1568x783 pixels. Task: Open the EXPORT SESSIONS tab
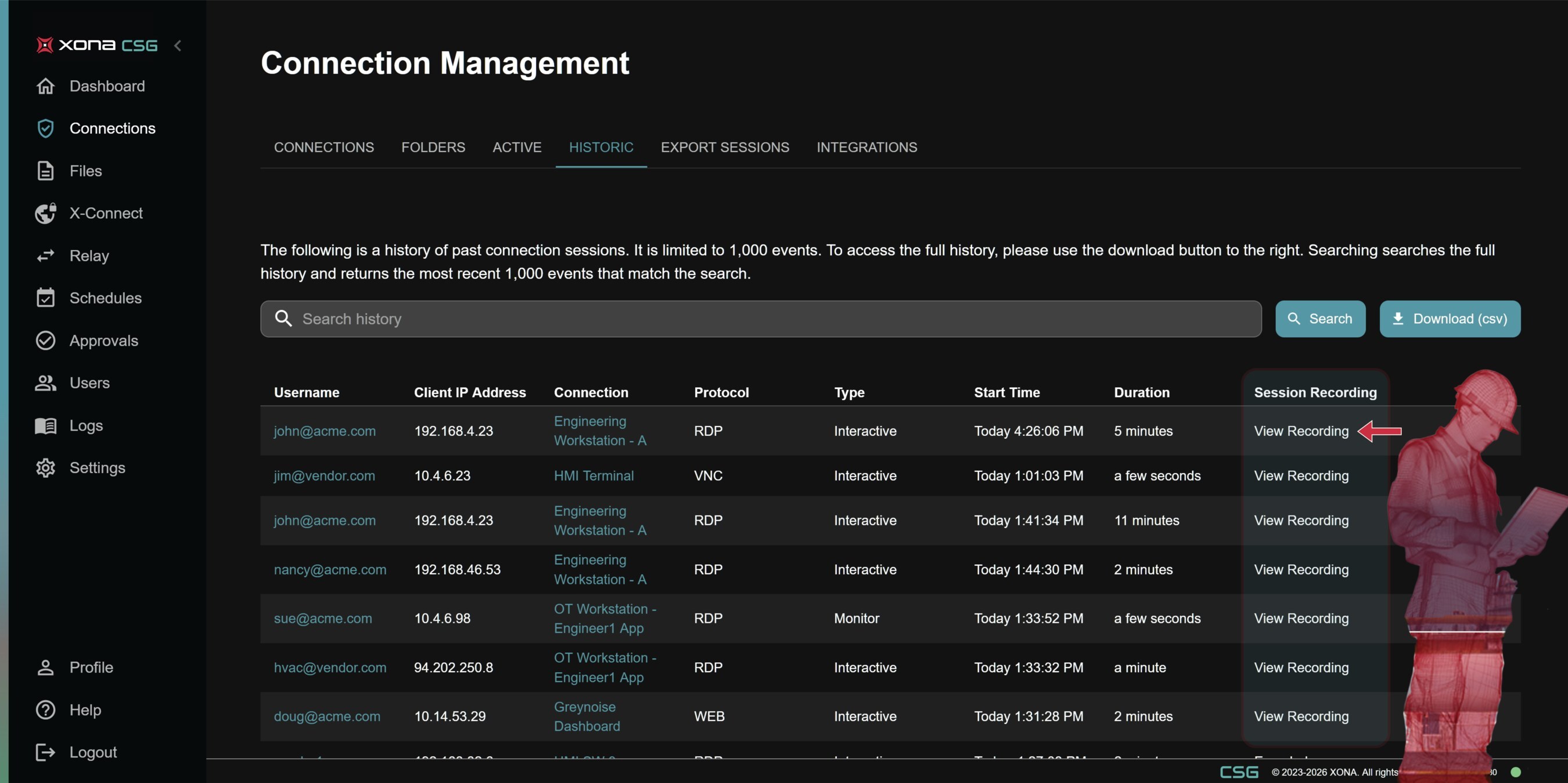click(x=724, y=147)
